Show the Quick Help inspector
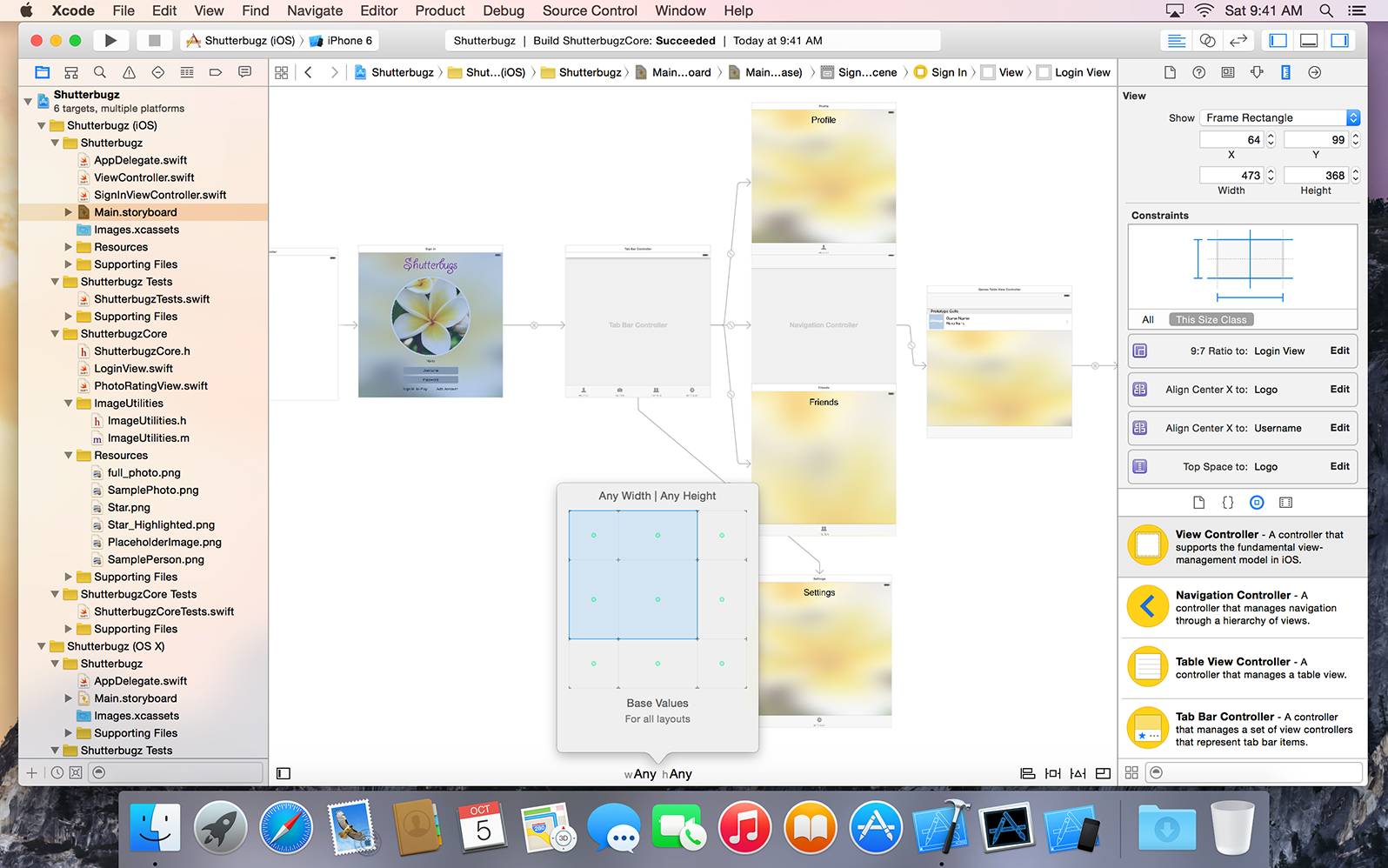 coord(1198,72)
